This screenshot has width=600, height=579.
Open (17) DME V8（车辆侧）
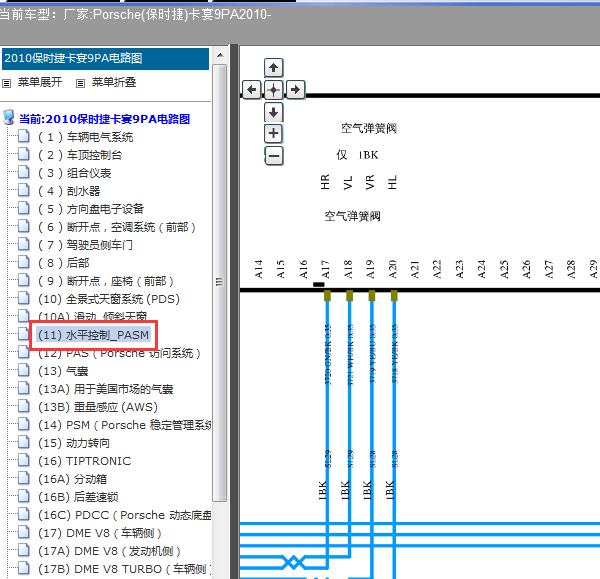[x=100, y=533]
